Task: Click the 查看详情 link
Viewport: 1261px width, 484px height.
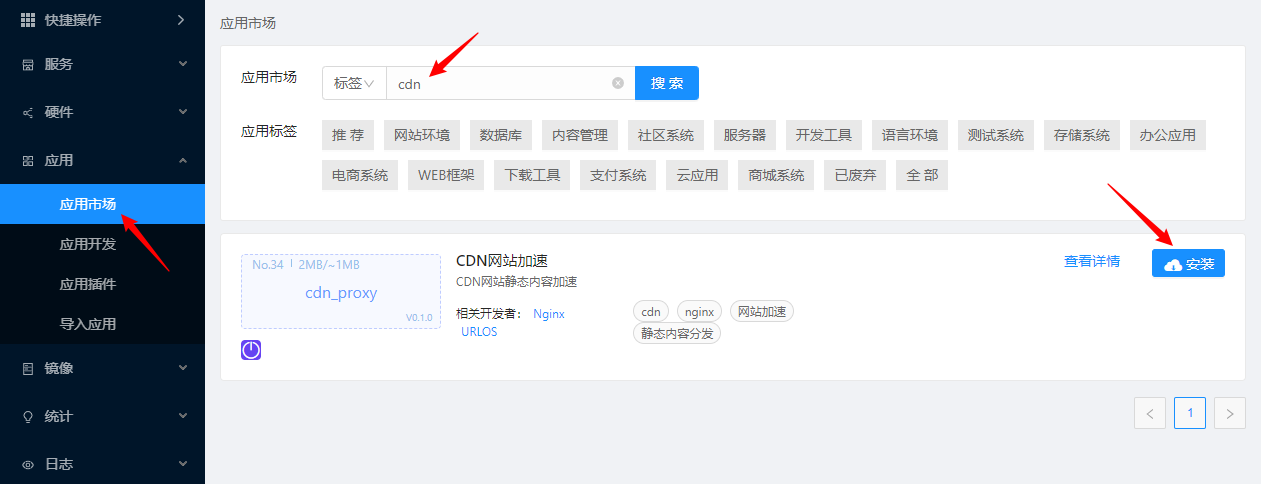Action: 1091,261
